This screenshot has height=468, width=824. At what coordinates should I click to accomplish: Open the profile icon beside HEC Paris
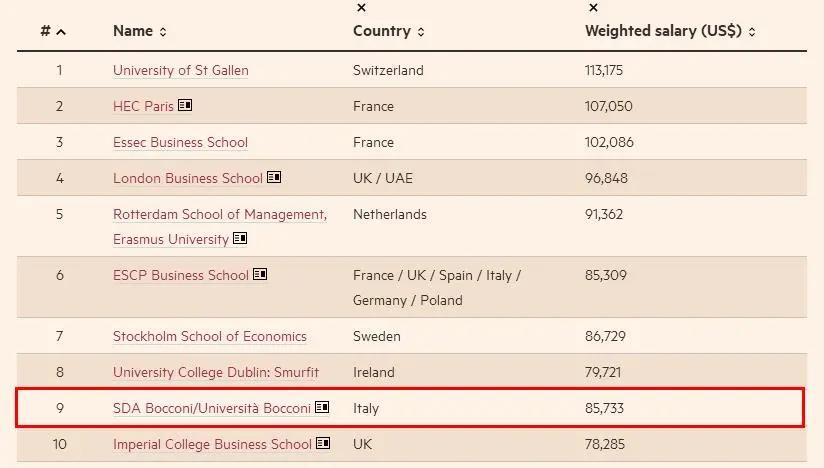pyautogui.click(x=185, y=105)
